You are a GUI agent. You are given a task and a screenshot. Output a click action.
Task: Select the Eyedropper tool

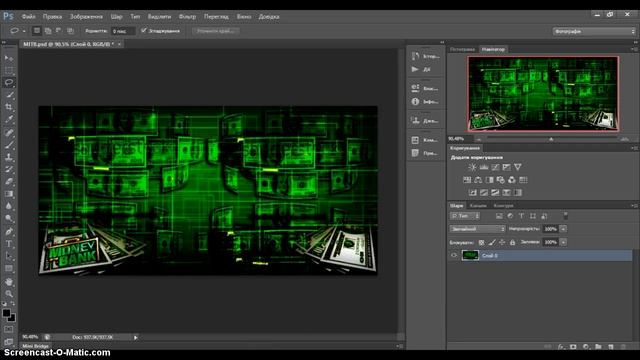point(9,120)
